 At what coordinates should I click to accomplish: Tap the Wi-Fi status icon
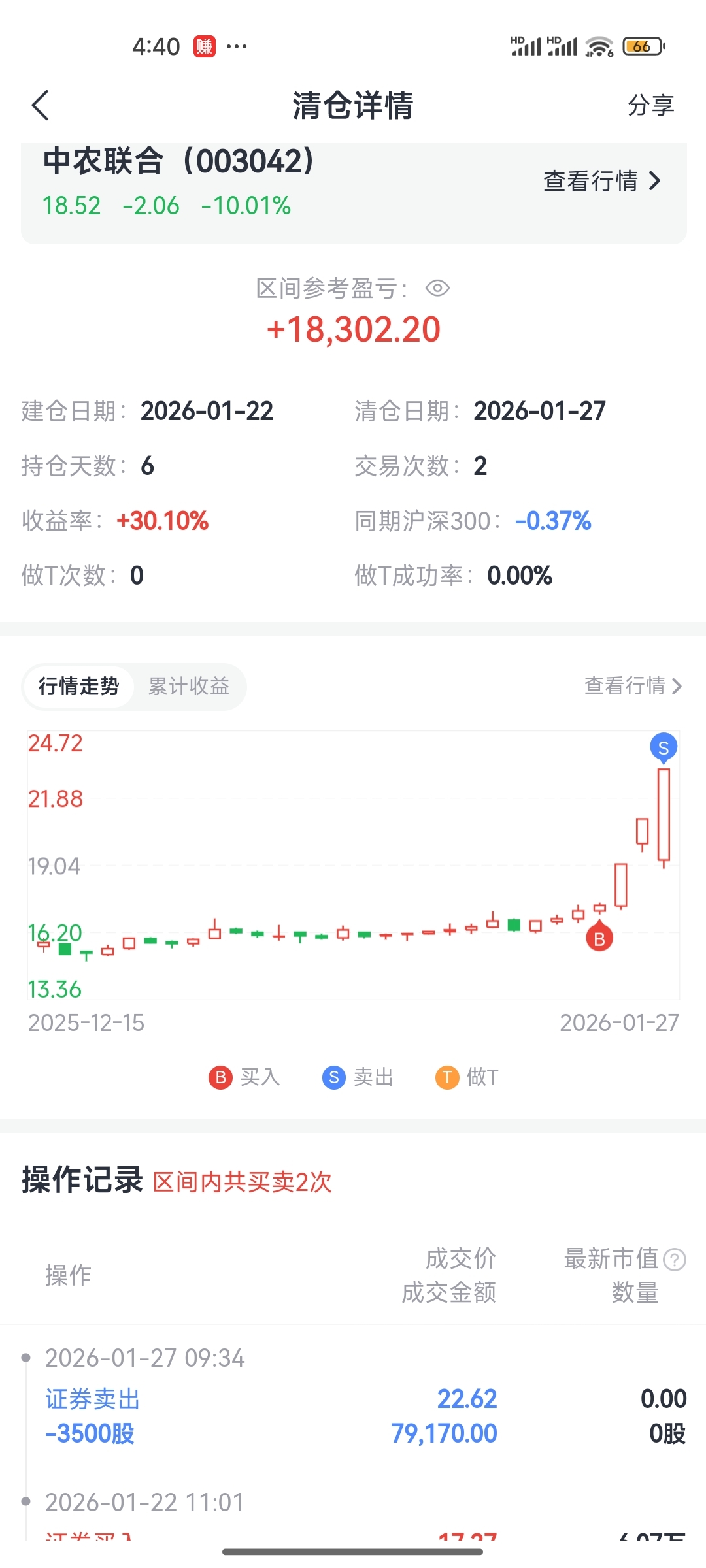[599, 46]
